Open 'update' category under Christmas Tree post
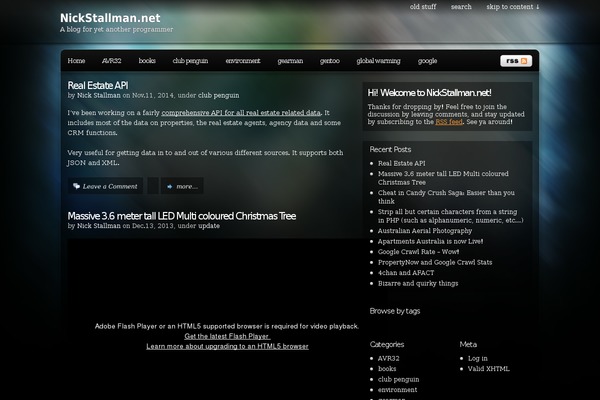The height and width of the screenshot is (400, 600). tap(209, 226)
